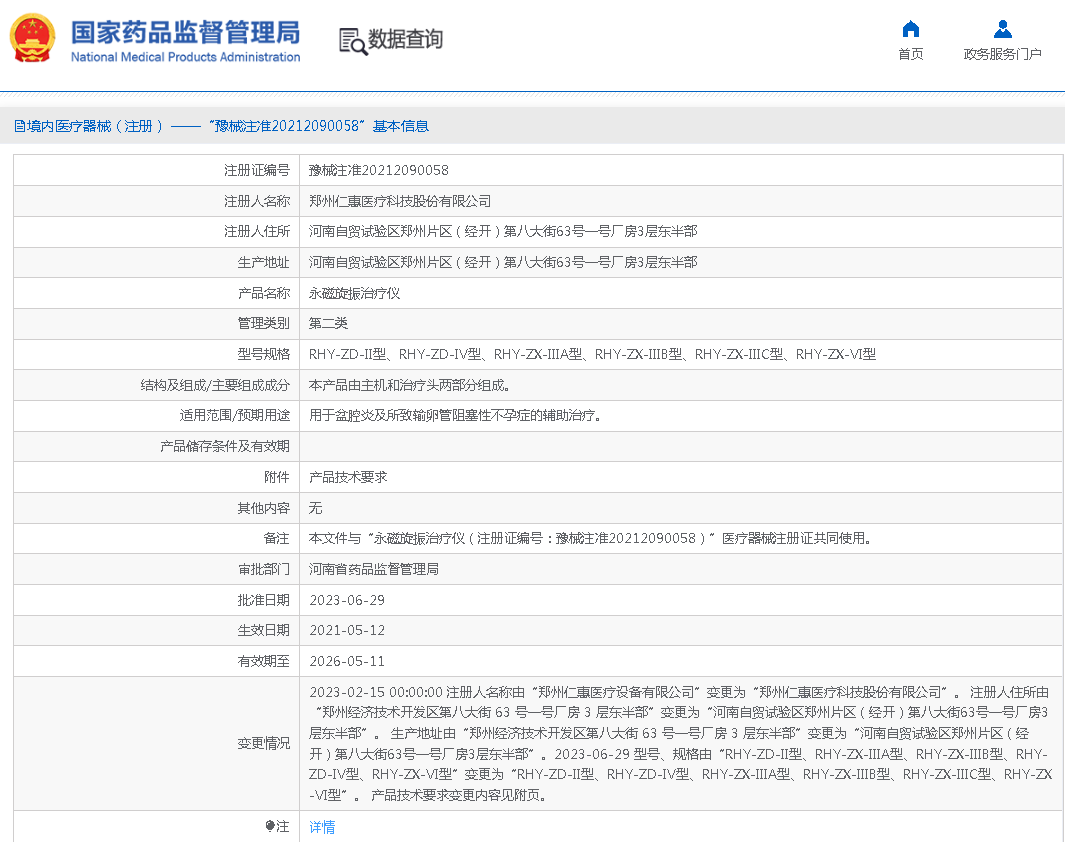1065x842 pixels.
Task: Click the 有效期至 date 2026-05-11
Action: click(x=347, y=661)
